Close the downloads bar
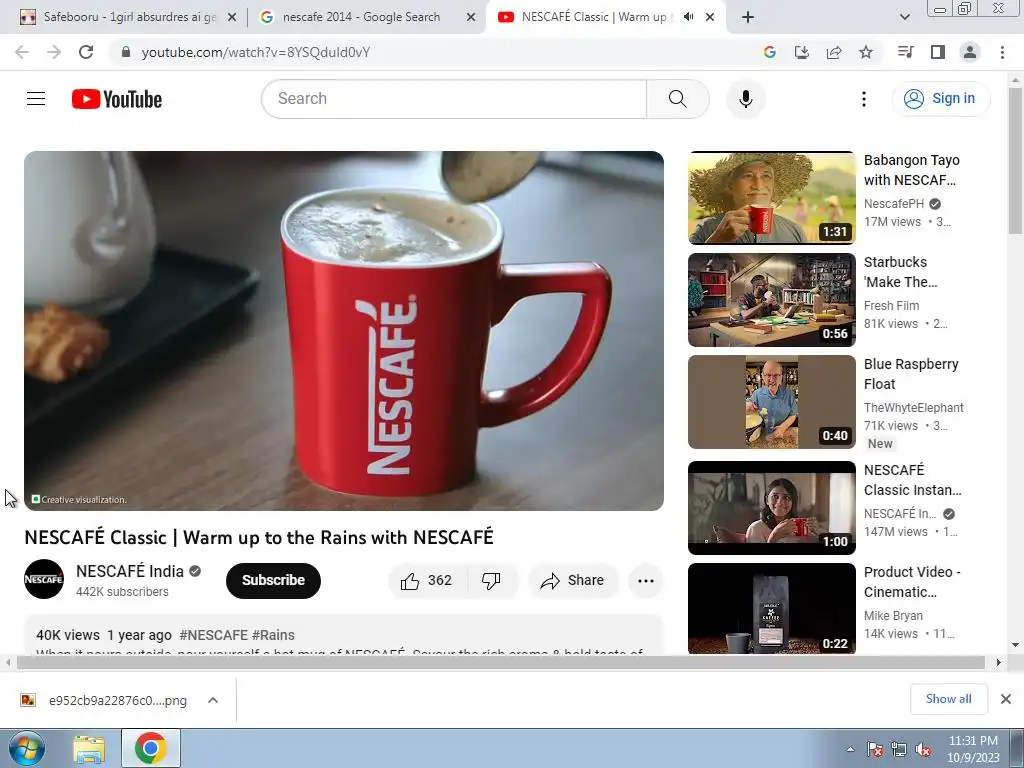 pyautogui.click(x=1006, y=699)
